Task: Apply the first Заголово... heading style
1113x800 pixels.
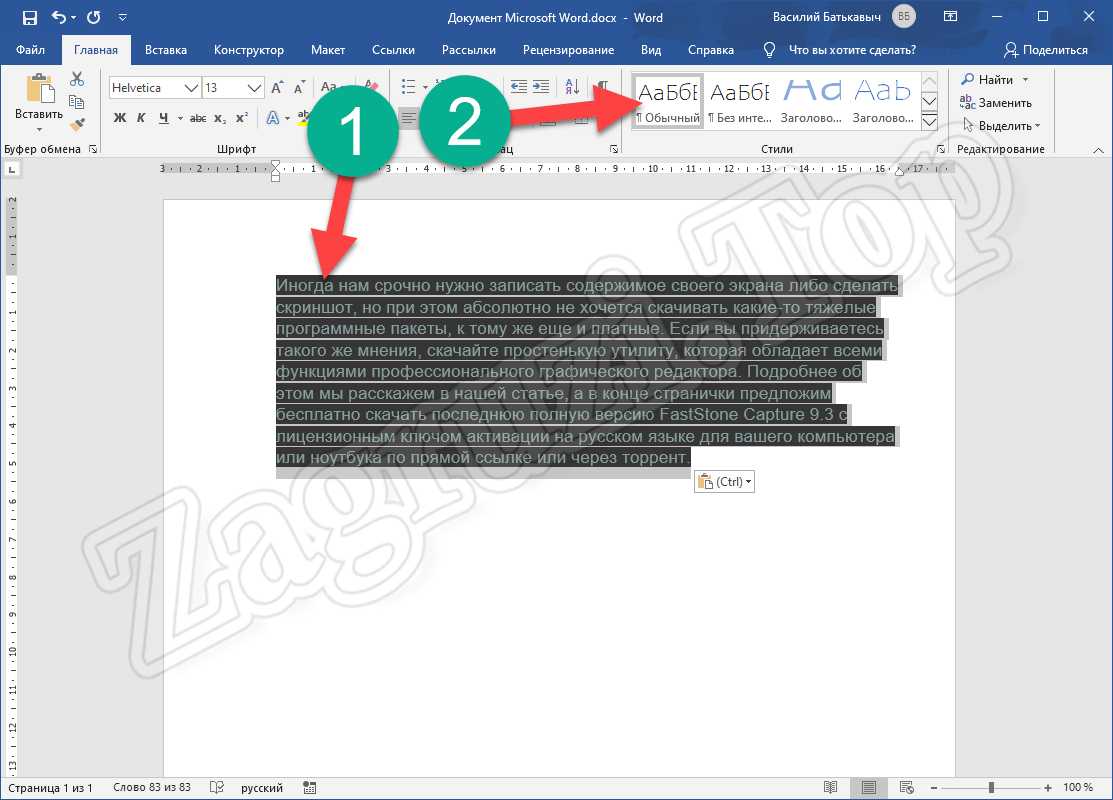Action: coord(812,101)
